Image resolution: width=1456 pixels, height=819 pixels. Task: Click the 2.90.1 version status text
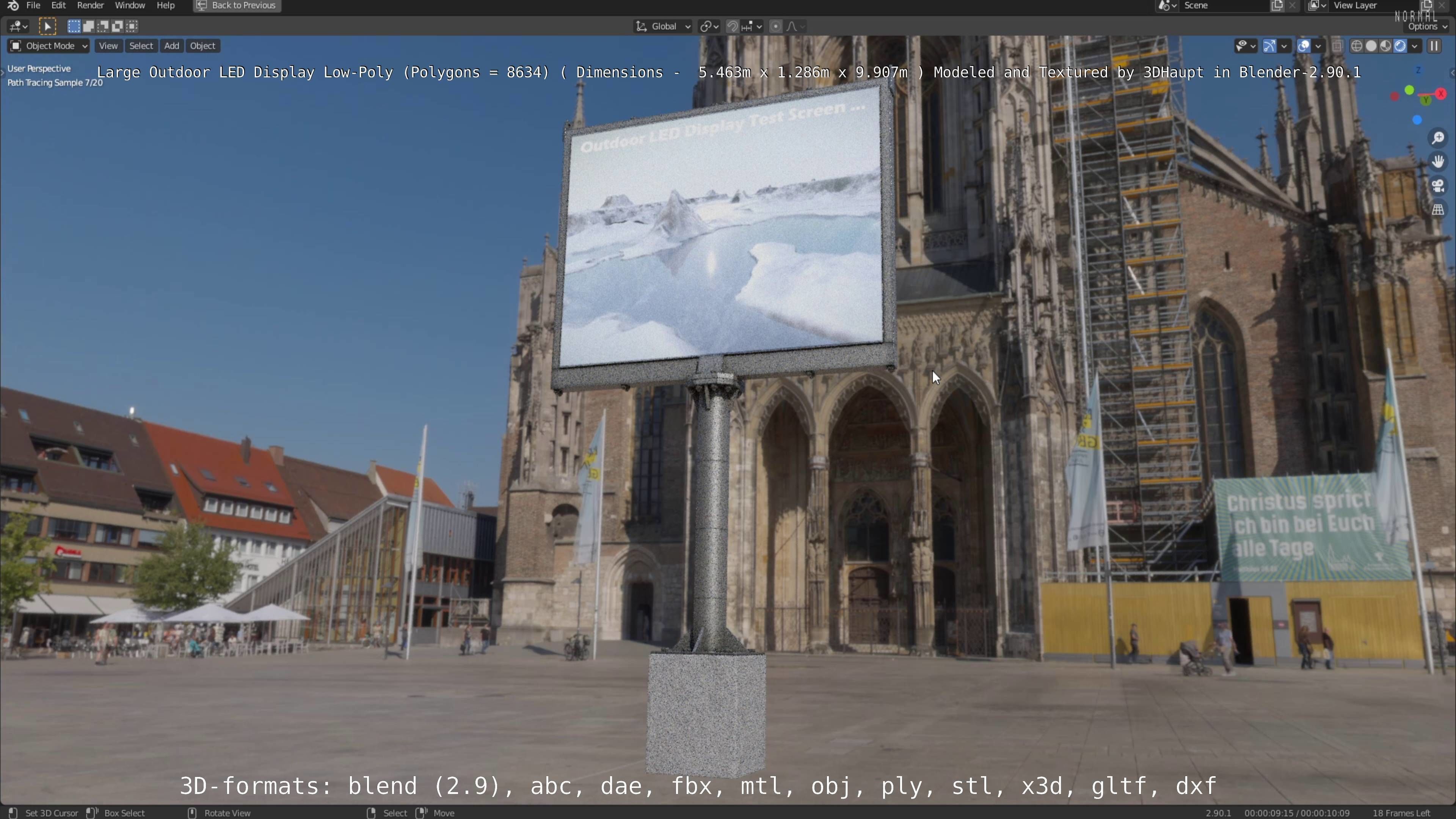pos(1218,813)
